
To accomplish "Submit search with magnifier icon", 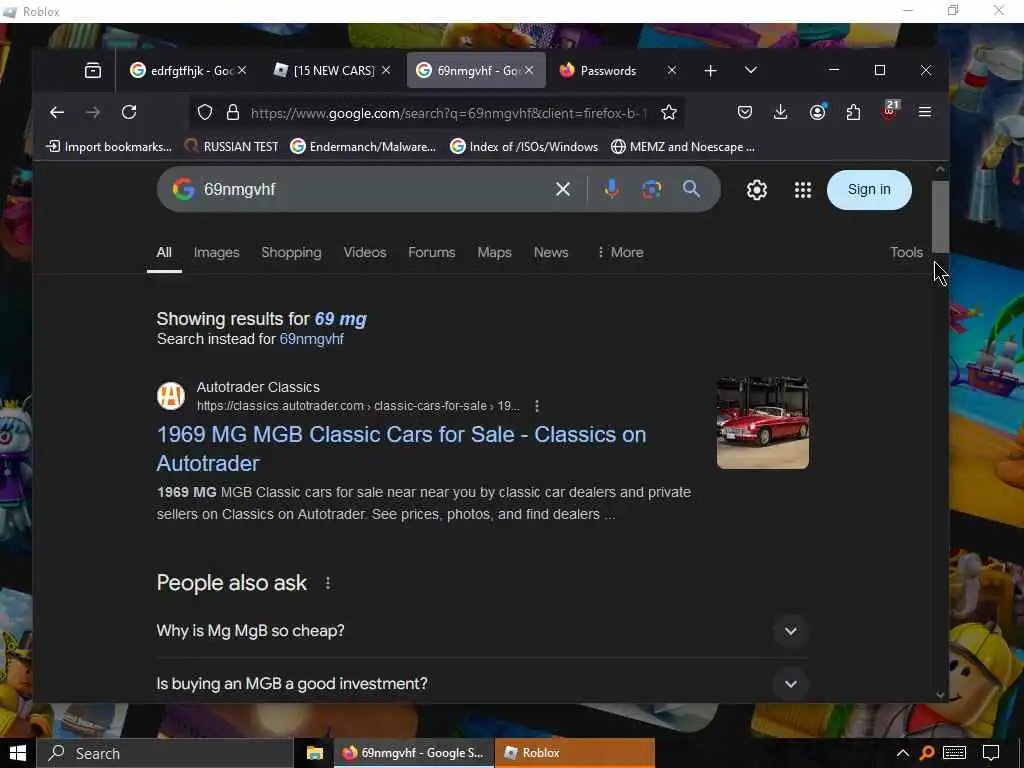I will (691, 189).
